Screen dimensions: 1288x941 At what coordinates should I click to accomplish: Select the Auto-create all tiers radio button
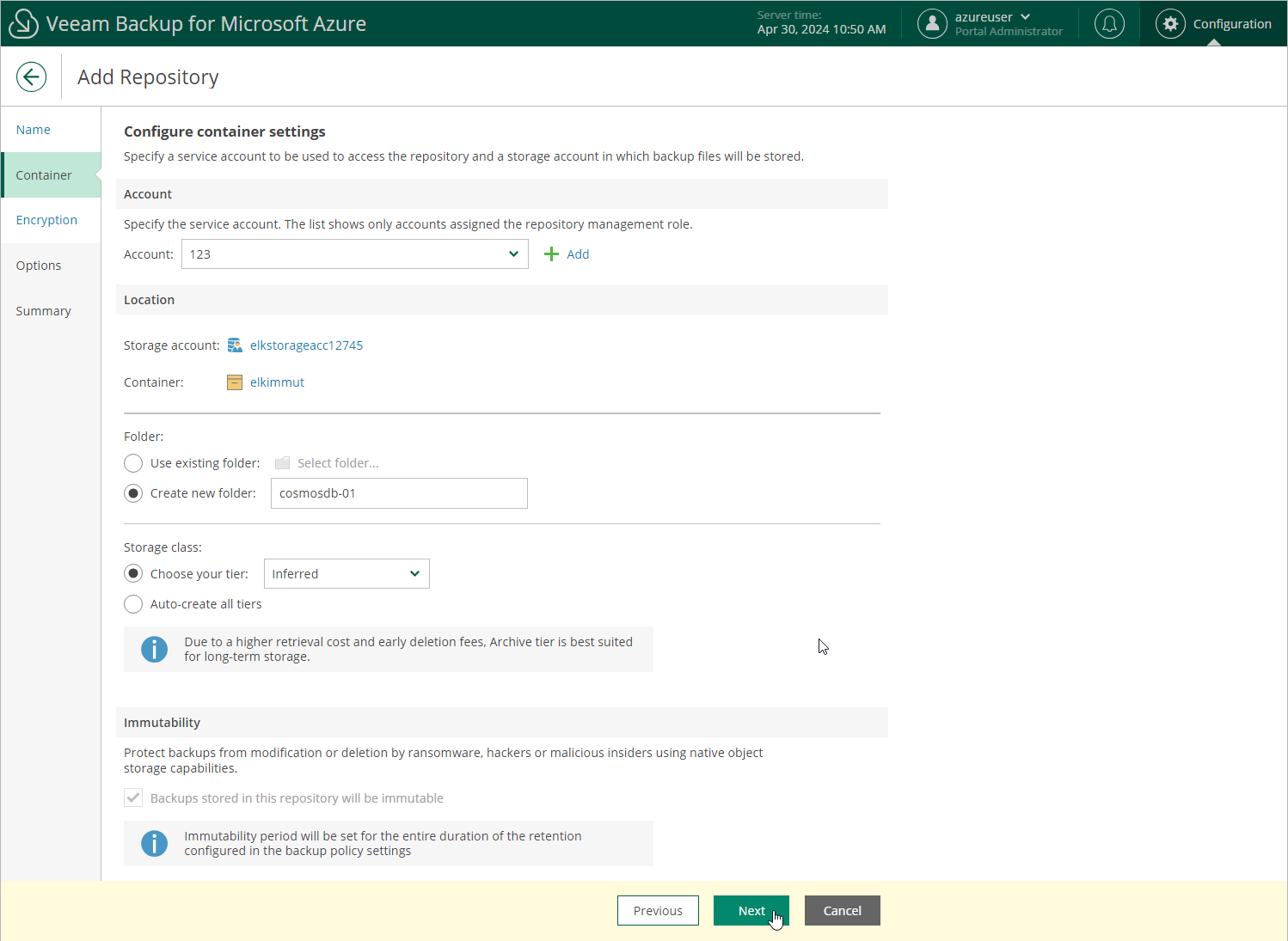click(133, 604)
